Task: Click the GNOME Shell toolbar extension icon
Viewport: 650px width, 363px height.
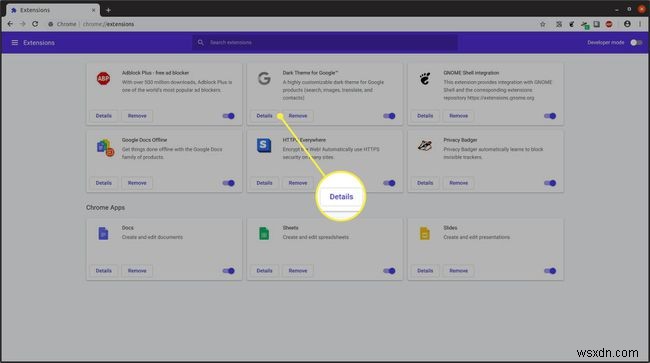Action: coord(572,24)
